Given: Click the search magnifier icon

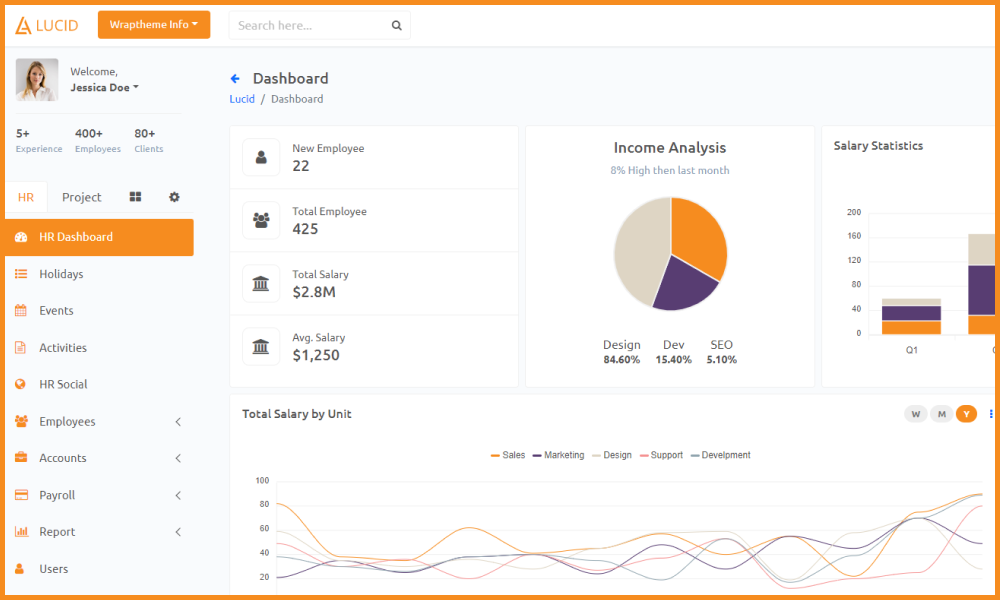Looking at the screenshot, I should pyautogui.click(x=397, y=25).
